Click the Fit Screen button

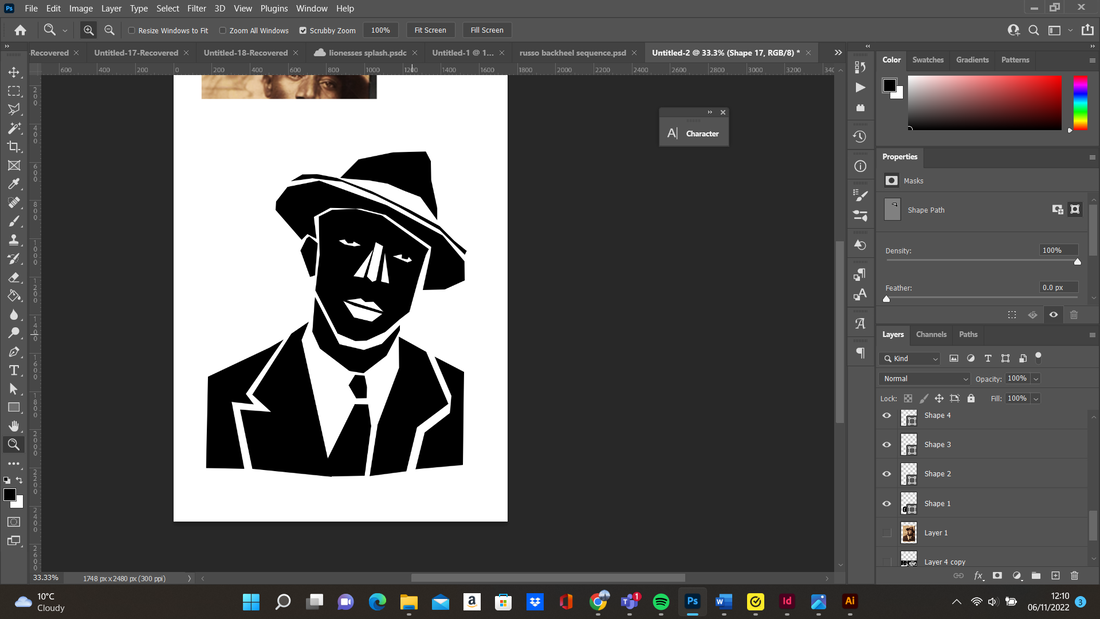click(x=430, y=30)
